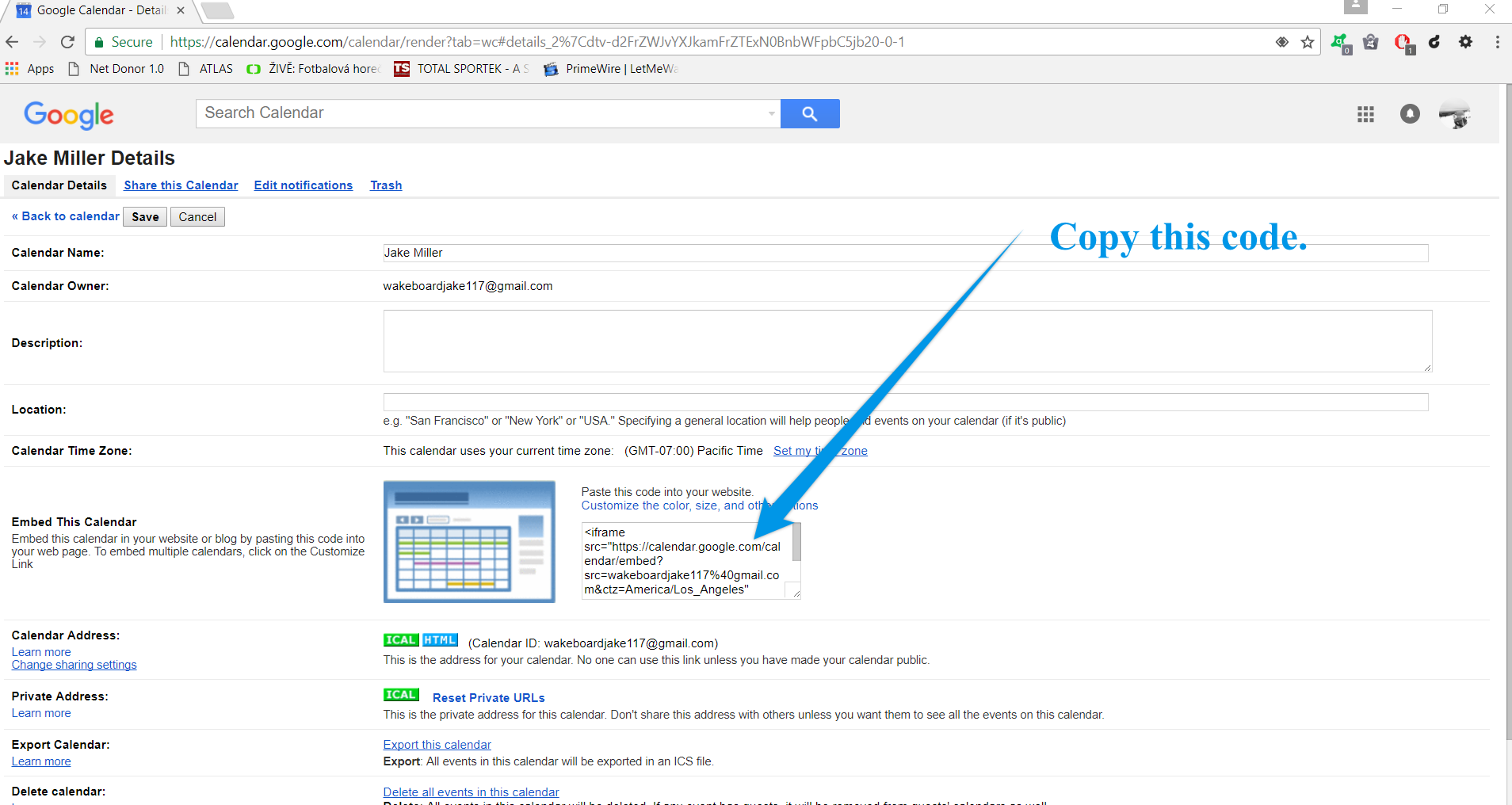1512x805 pixels.
Task: Click the browser address bar URL
Action: [x=537, y=42]
